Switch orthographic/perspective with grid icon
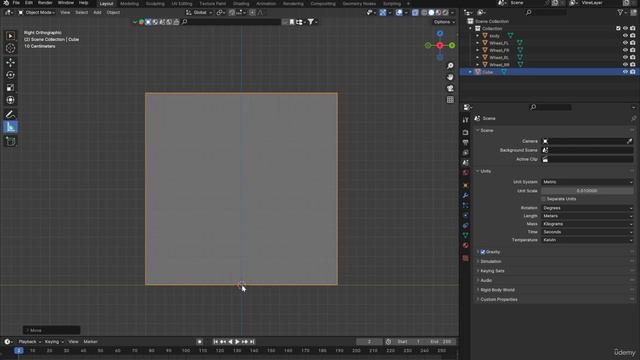640x360 pixels. 450,100
